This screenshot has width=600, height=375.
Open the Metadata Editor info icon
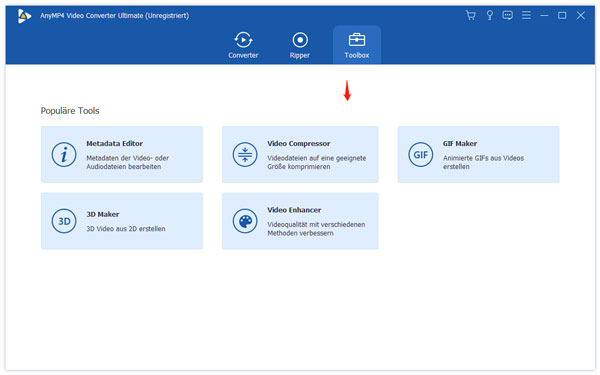(x=64, y=155)
